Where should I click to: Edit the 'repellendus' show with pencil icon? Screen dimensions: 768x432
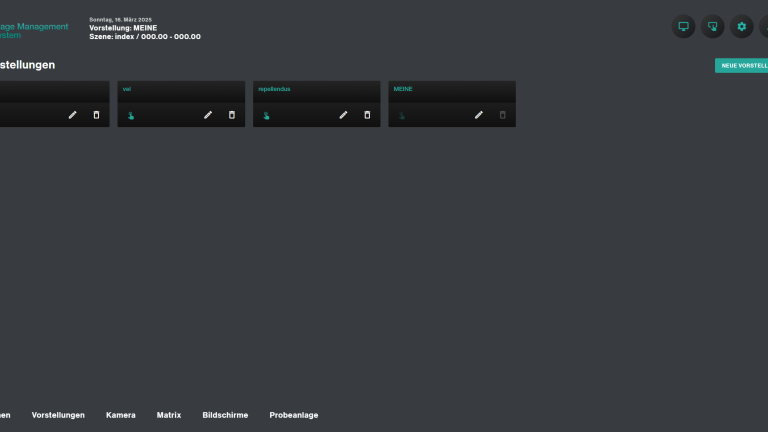coord(343,115)
